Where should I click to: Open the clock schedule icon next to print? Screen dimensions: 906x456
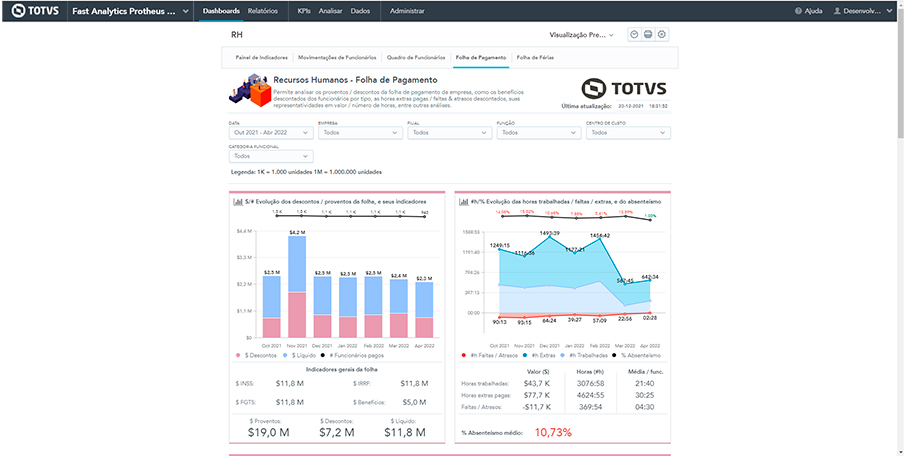(x=634, y=35)
